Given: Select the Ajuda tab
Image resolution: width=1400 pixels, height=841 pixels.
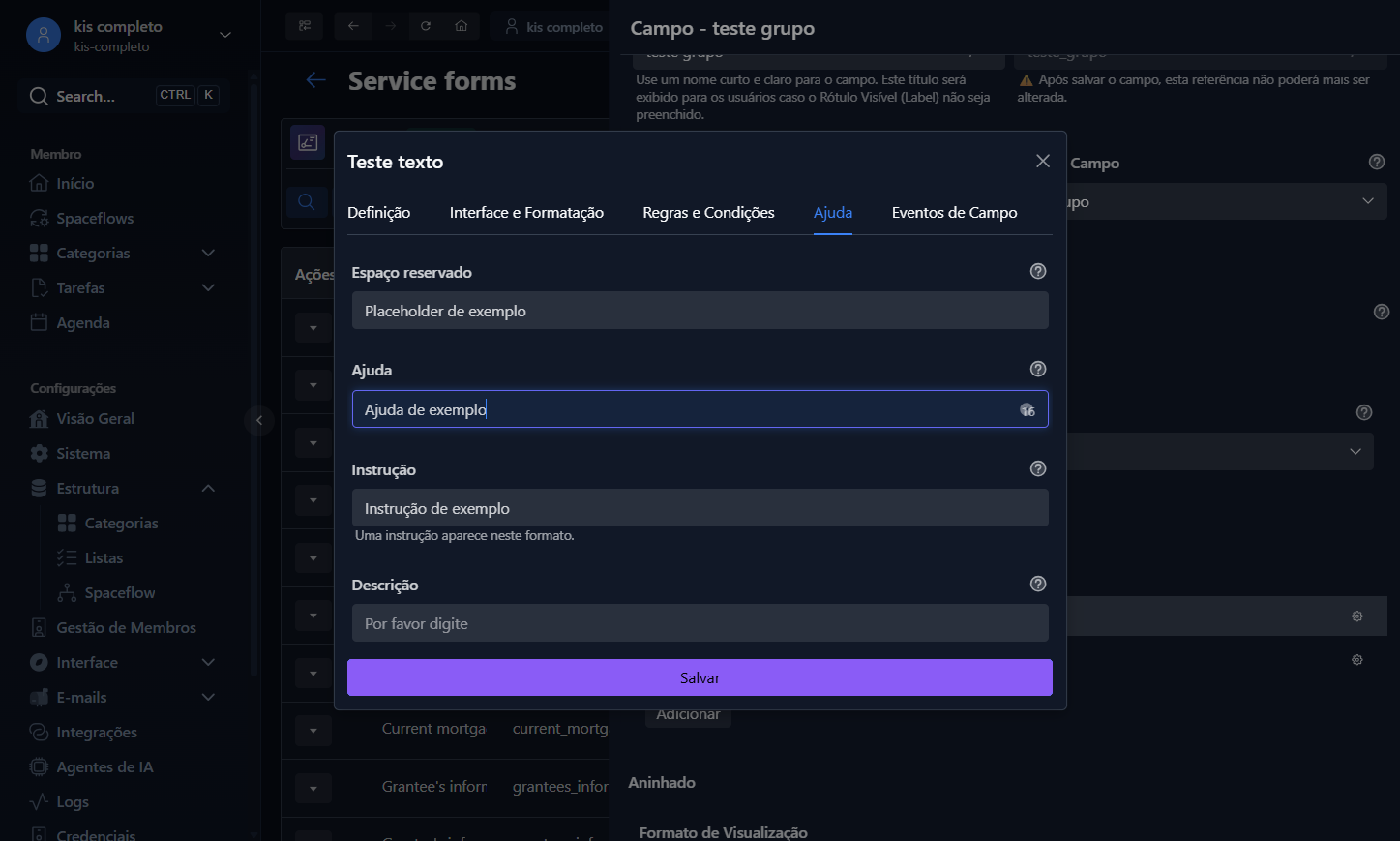Looking at the screenshot, I should [833, 212].
